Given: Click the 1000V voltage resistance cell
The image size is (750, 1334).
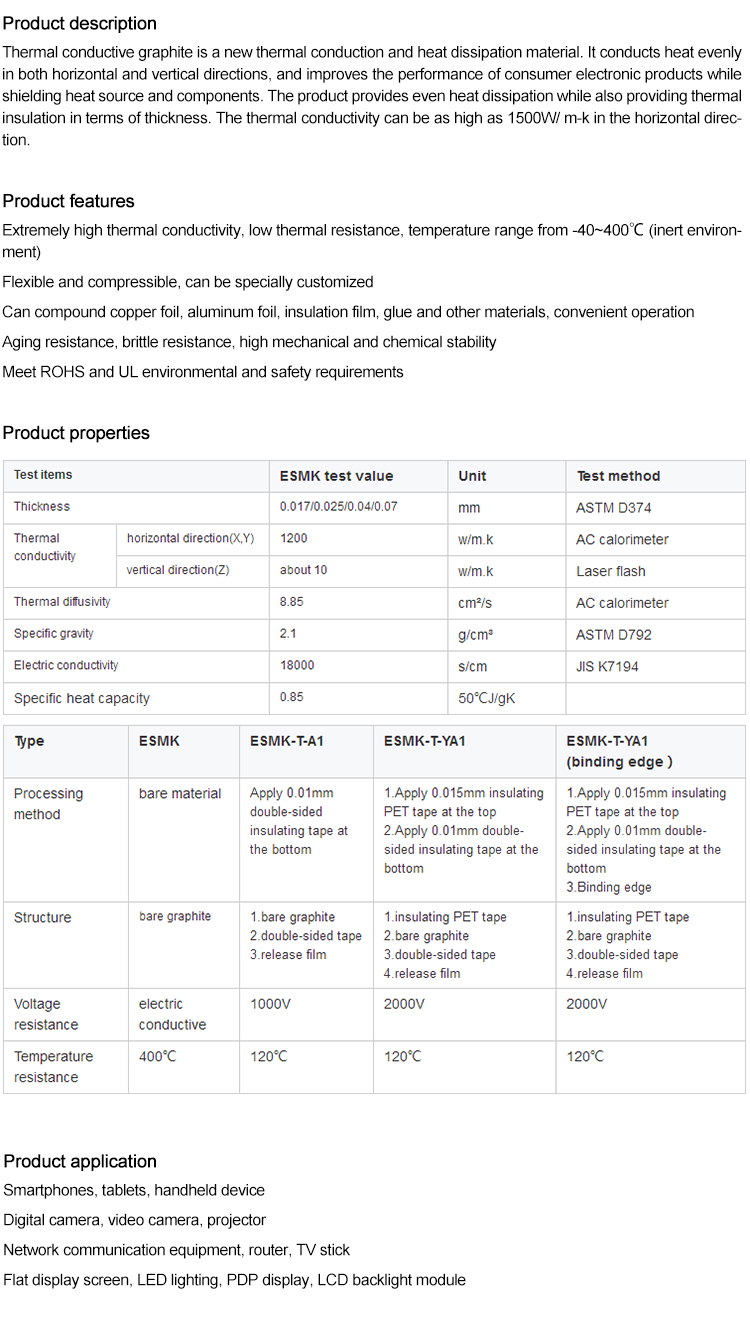Looking at the screenshot, I should point(271,1004).
